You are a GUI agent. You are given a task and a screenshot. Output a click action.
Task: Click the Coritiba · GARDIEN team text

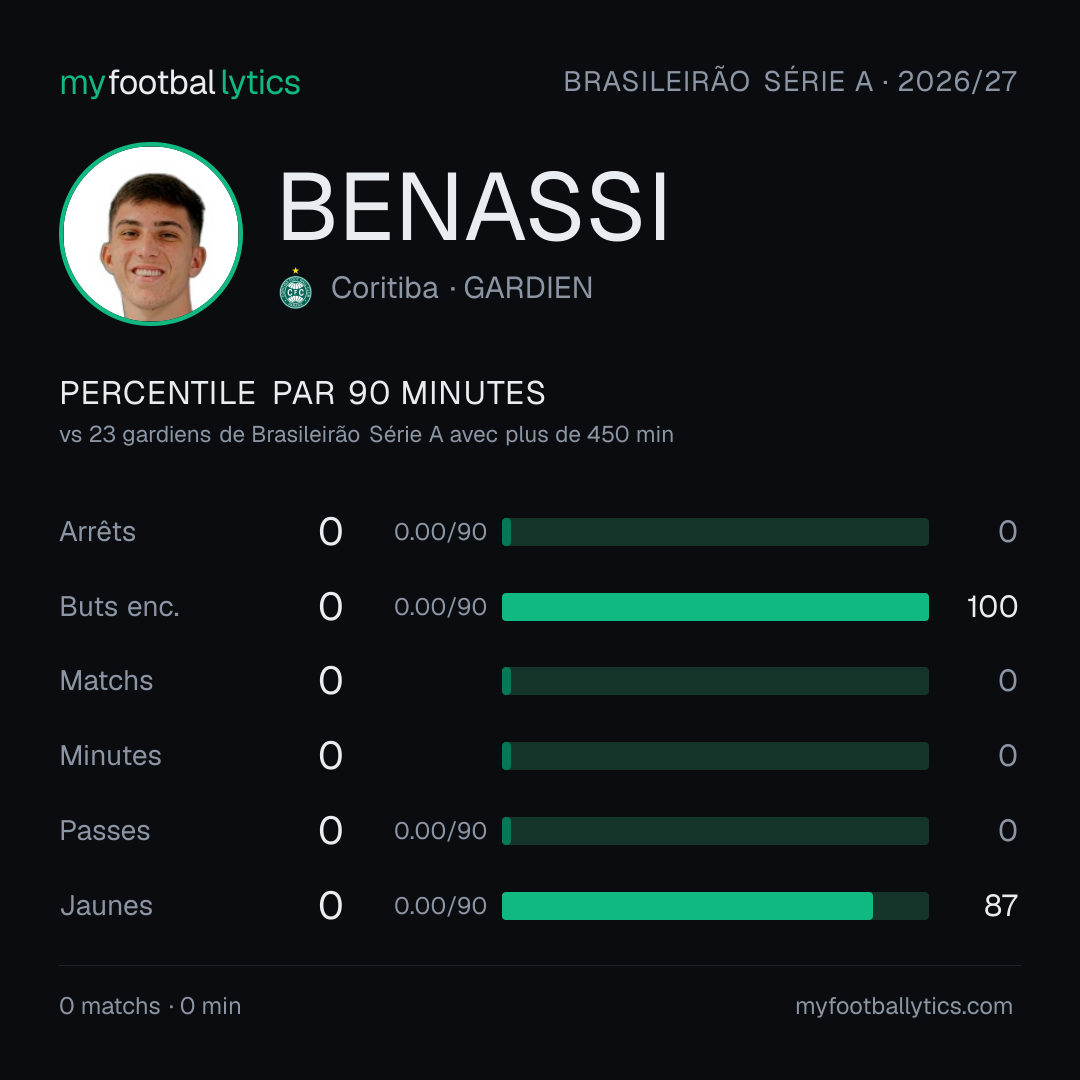click(461, 288)
